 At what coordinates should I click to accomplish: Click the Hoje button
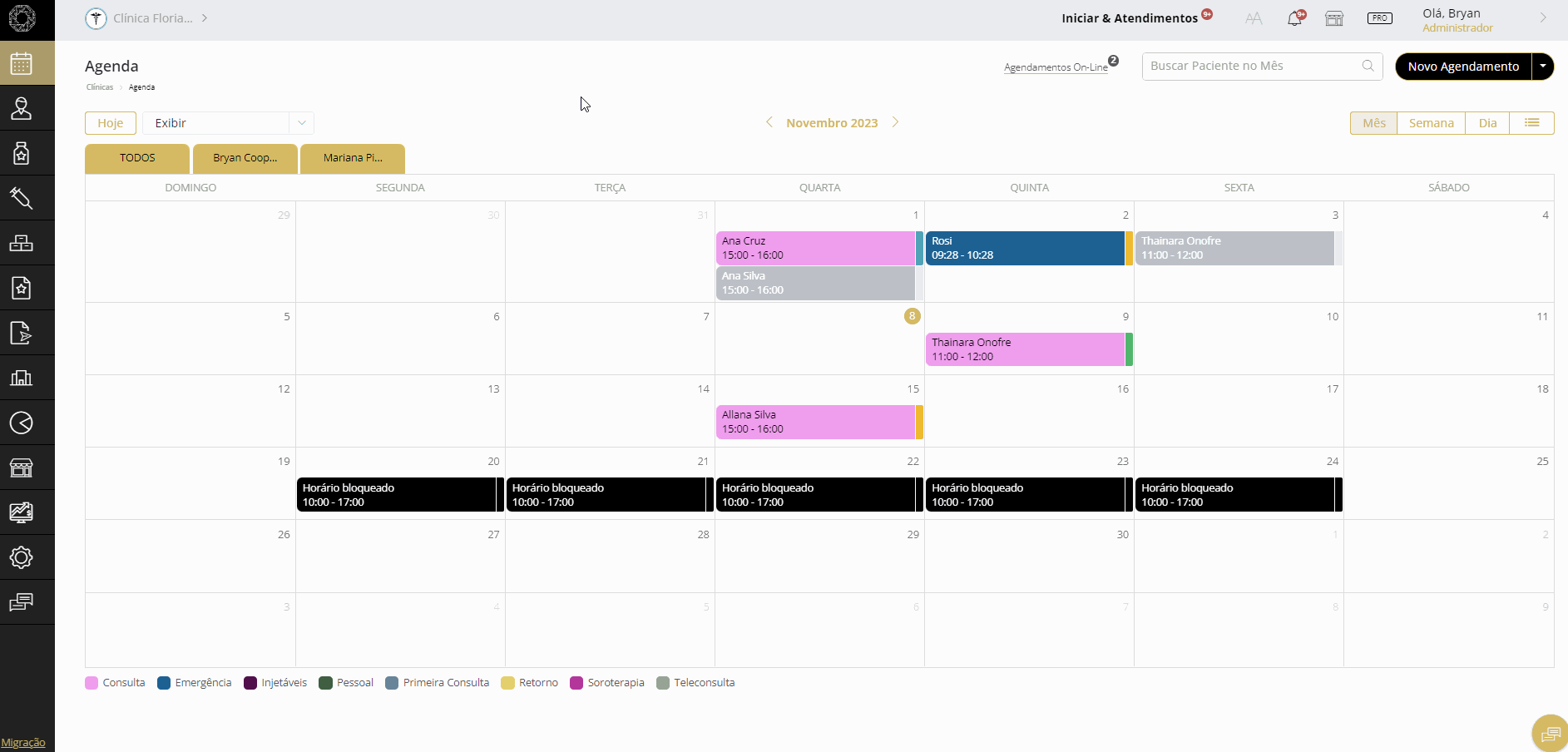click(x=111, y=123)
